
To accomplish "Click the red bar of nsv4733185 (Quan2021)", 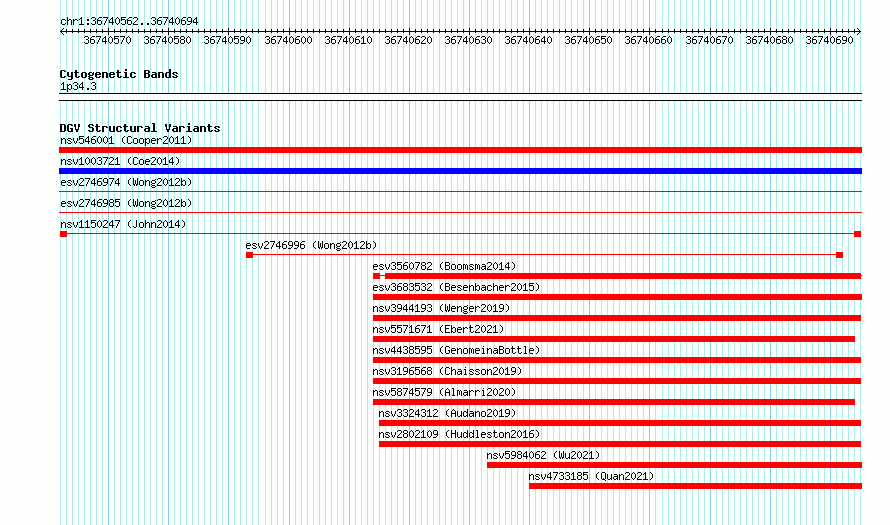I will tap(695, 486).
